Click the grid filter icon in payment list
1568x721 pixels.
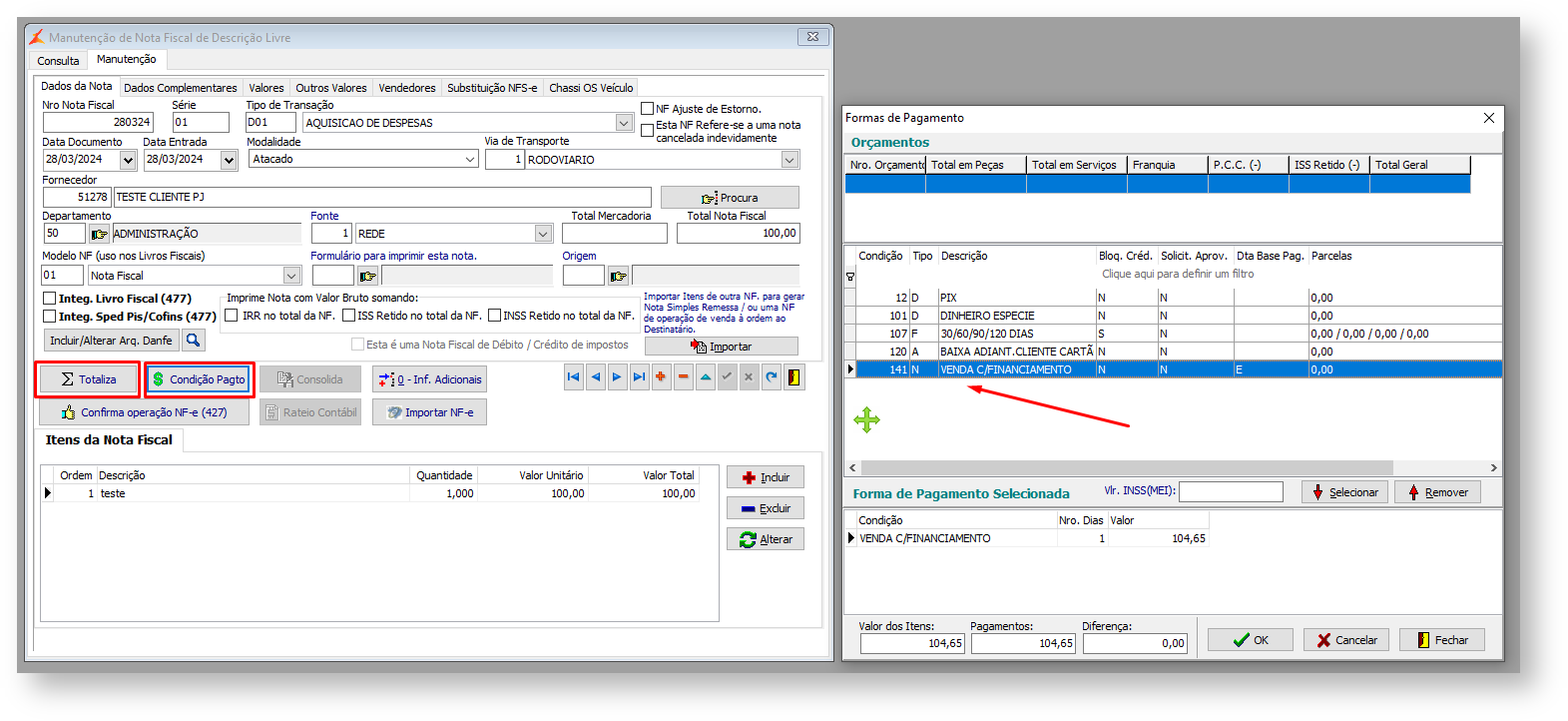[850, 277]
